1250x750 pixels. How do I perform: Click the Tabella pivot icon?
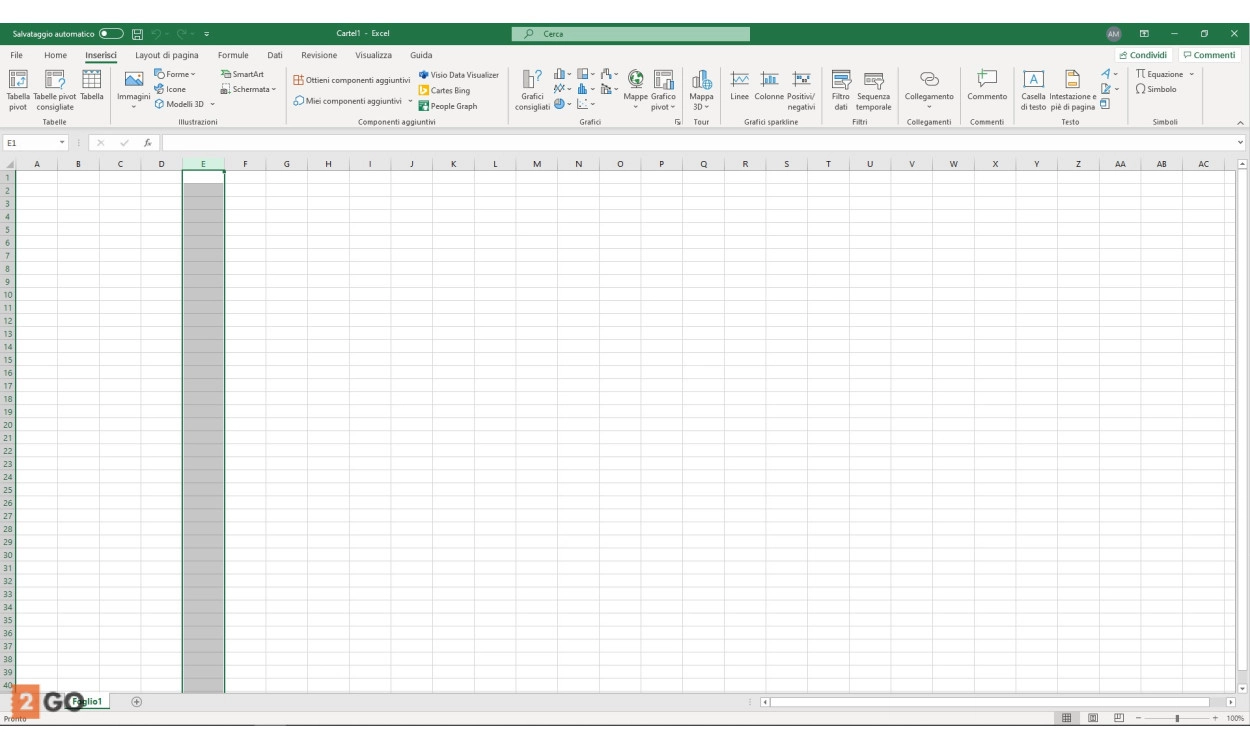18,82
